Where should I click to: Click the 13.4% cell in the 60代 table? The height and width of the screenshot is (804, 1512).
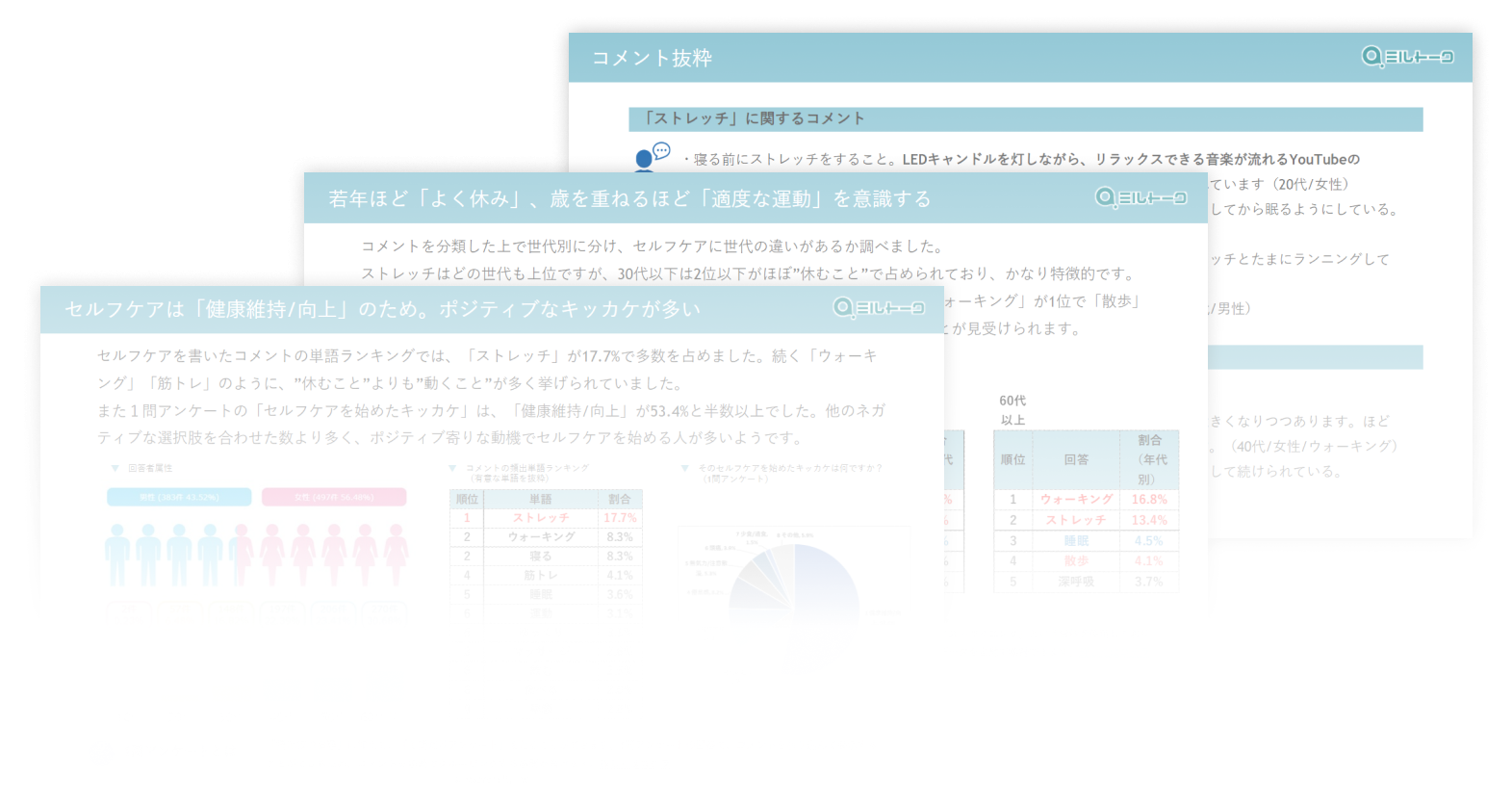coord(1149,520)
